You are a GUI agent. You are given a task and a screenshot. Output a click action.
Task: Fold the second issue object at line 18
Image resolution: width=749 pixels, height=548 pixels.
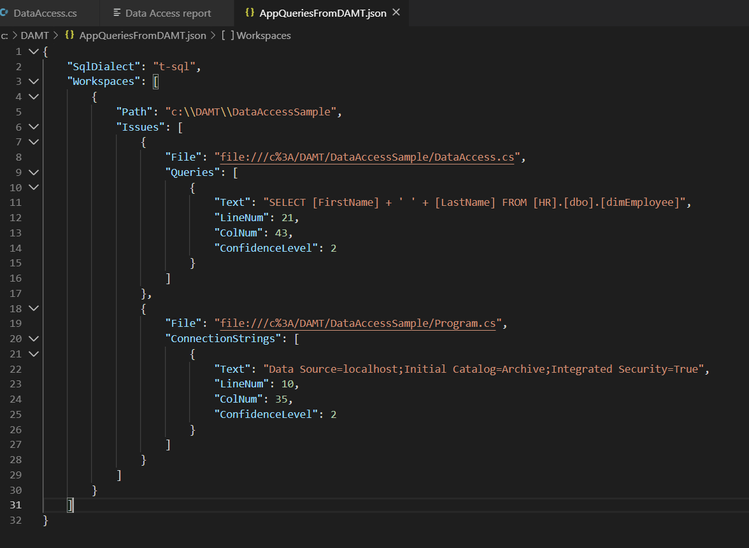(x=34, y=309)
